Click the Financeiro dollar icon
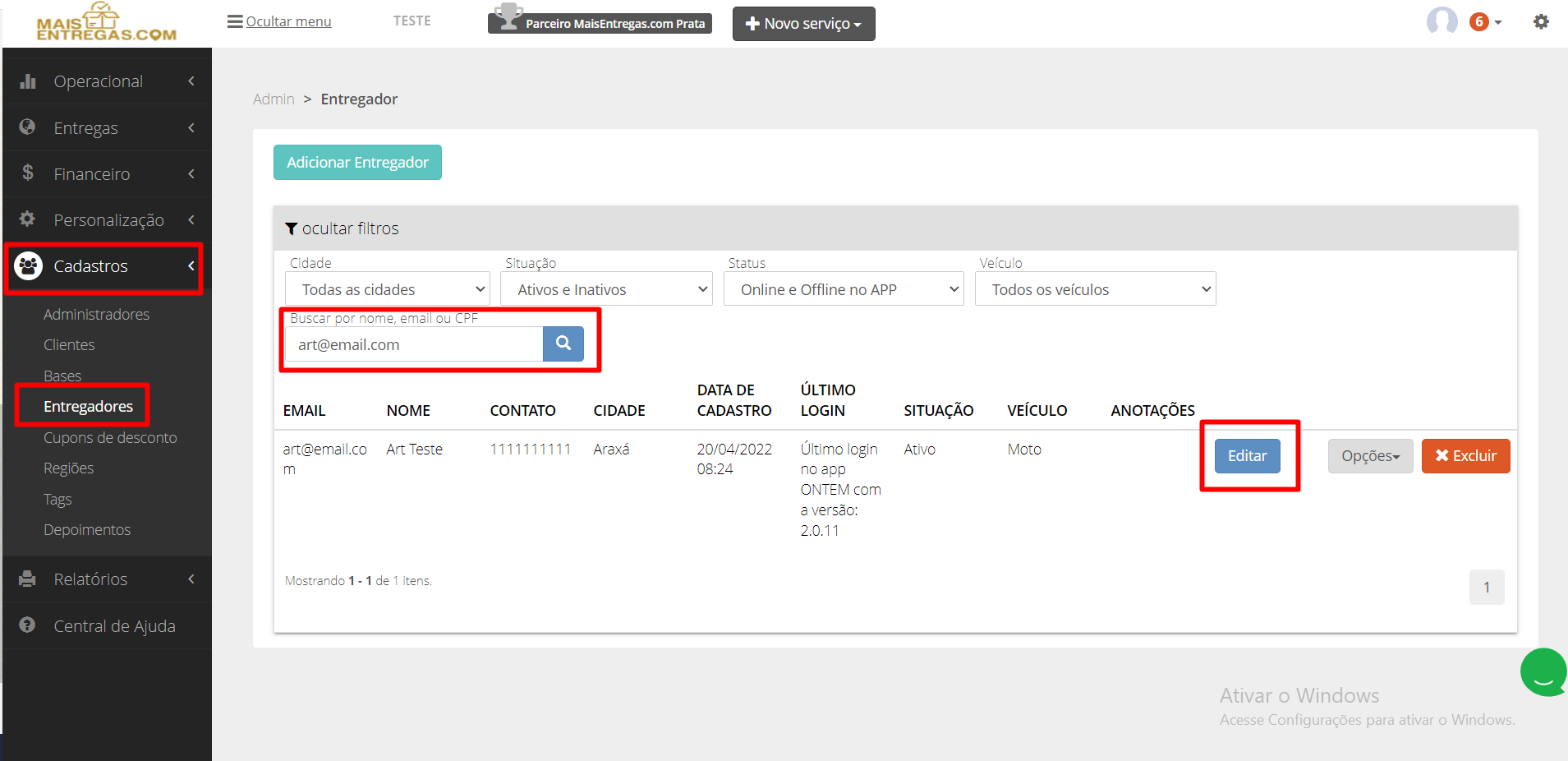 point(28,173)
